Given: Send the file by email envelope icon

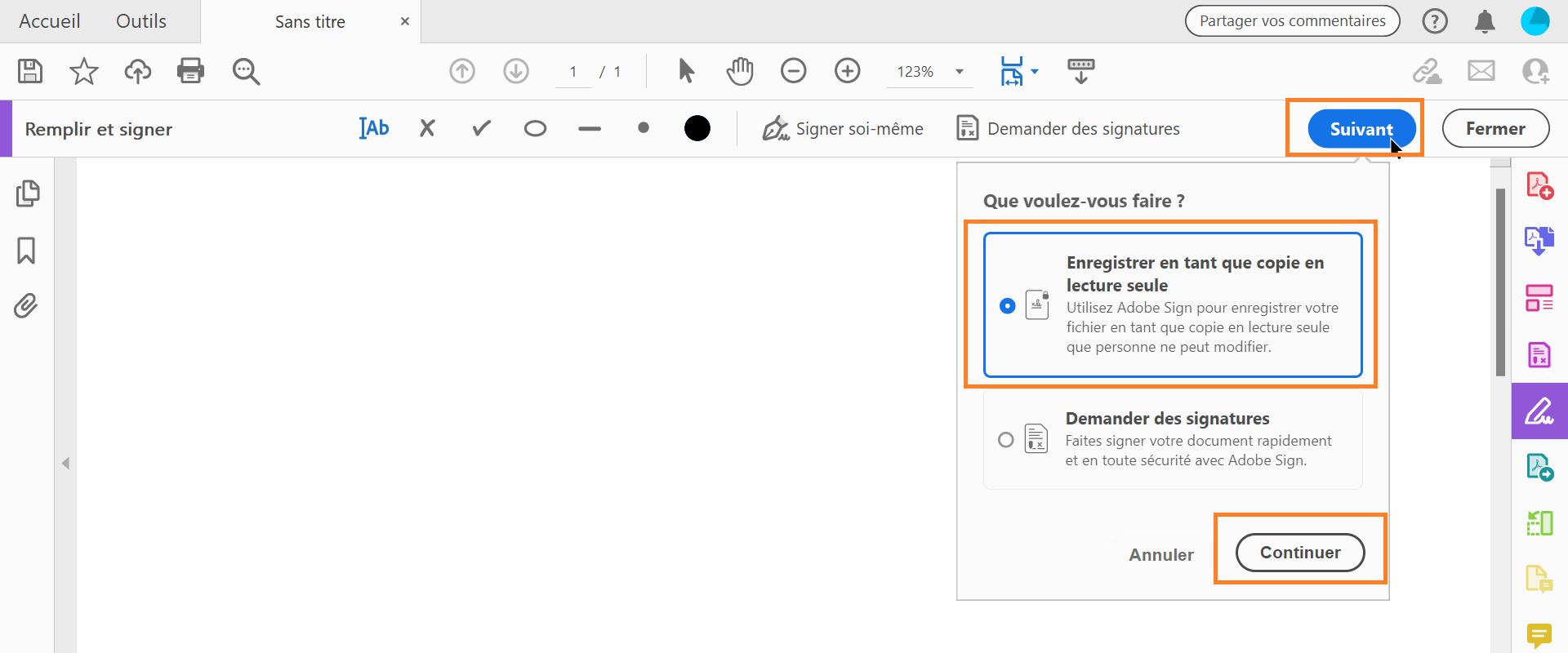Looking at the screenshot, I should pyautogui.click(x=1481, y=71).
